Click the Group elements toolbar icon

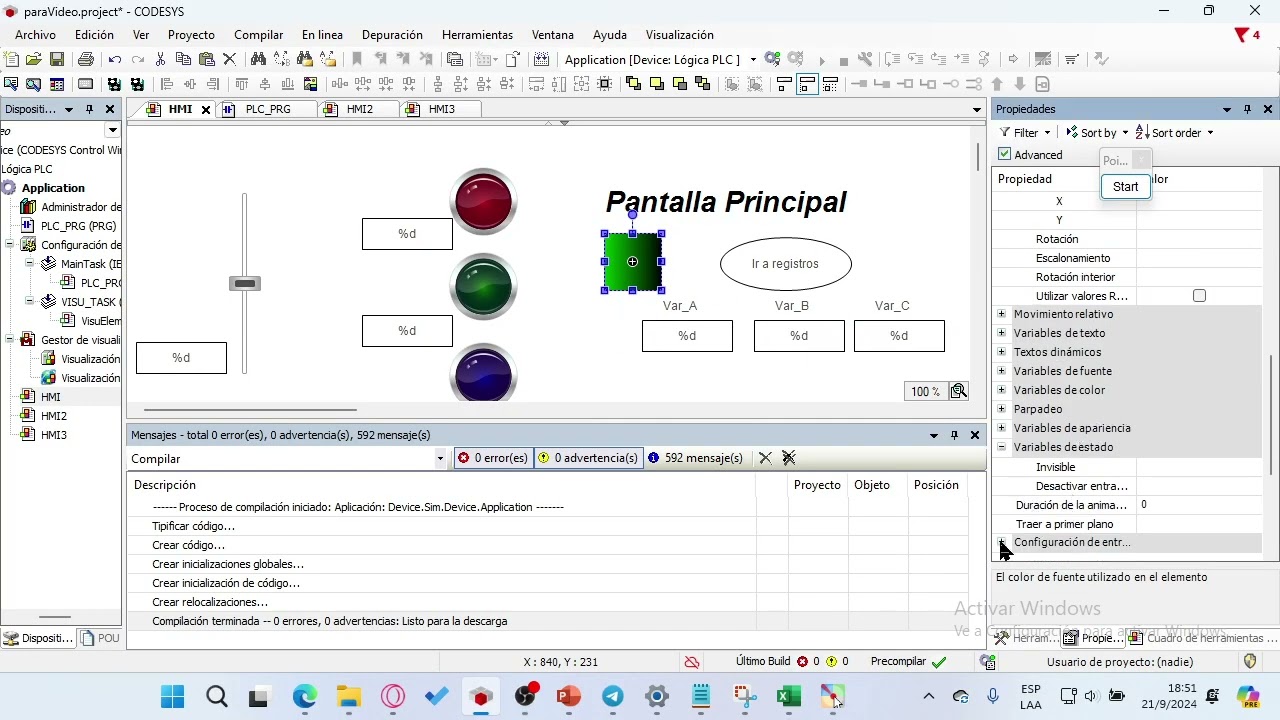point(731,85)
